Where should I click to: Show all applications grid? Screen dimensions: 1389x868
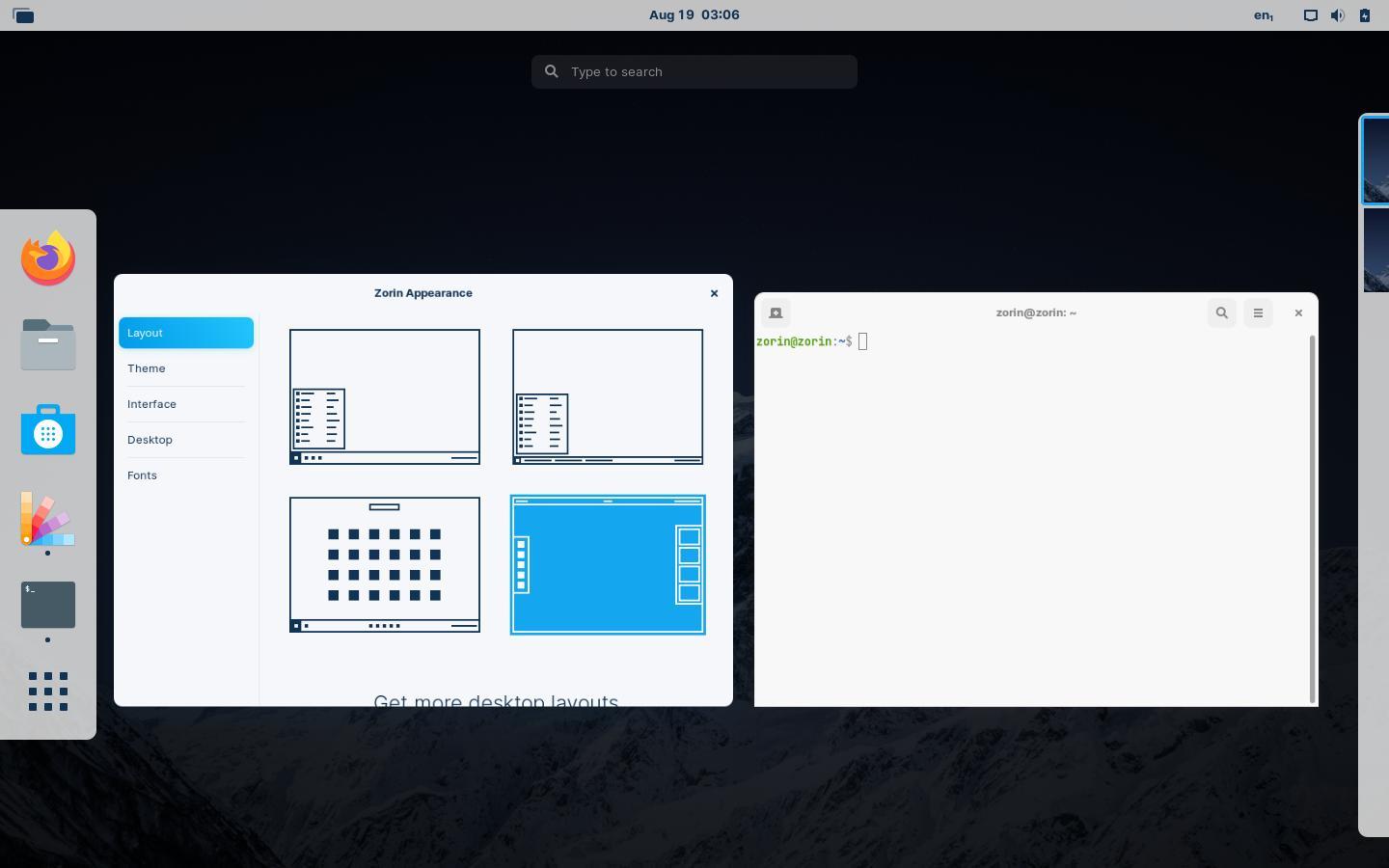[48, 692]
